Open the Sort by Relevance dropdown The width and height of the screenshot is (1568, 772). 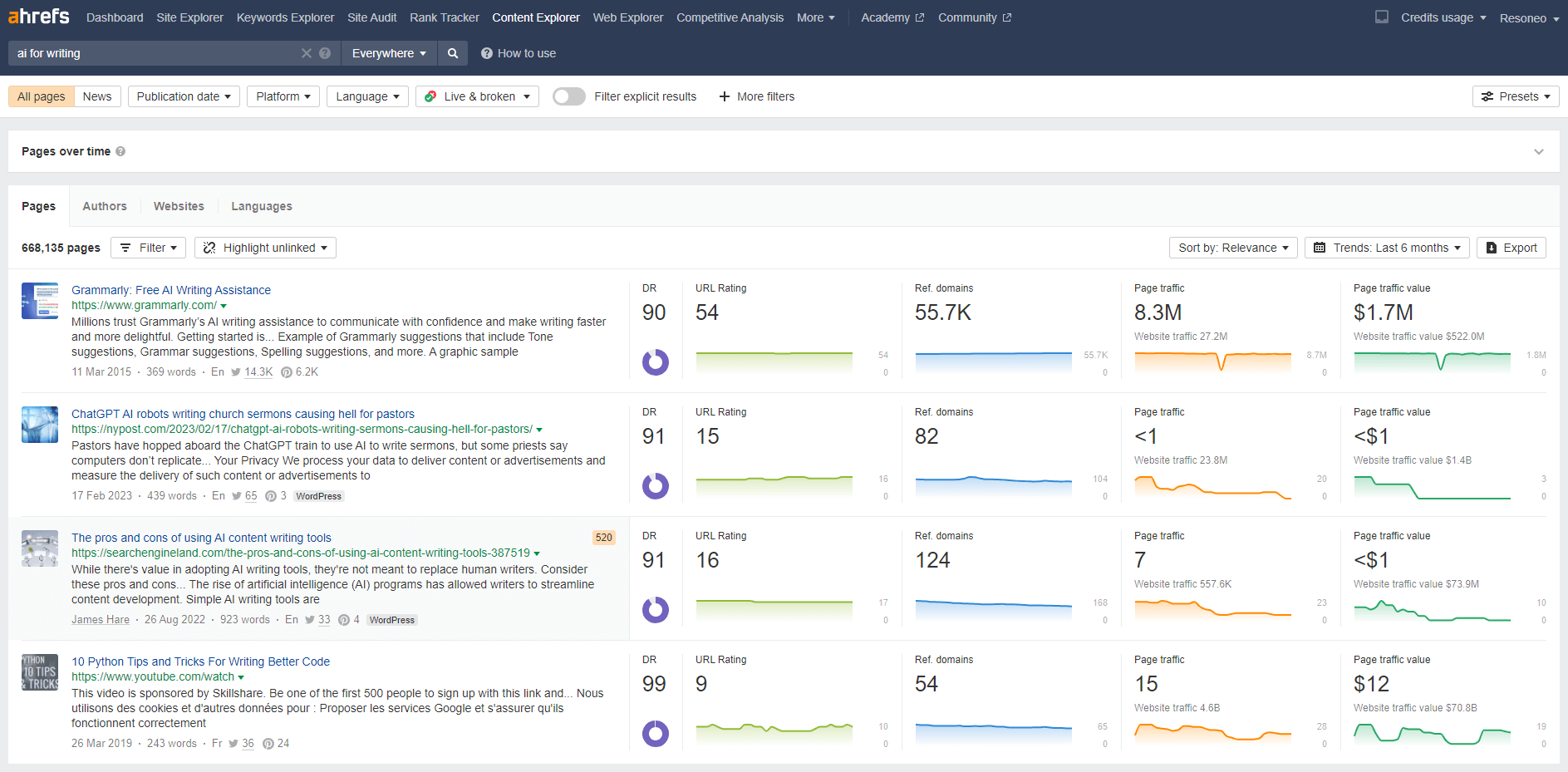1232,248
